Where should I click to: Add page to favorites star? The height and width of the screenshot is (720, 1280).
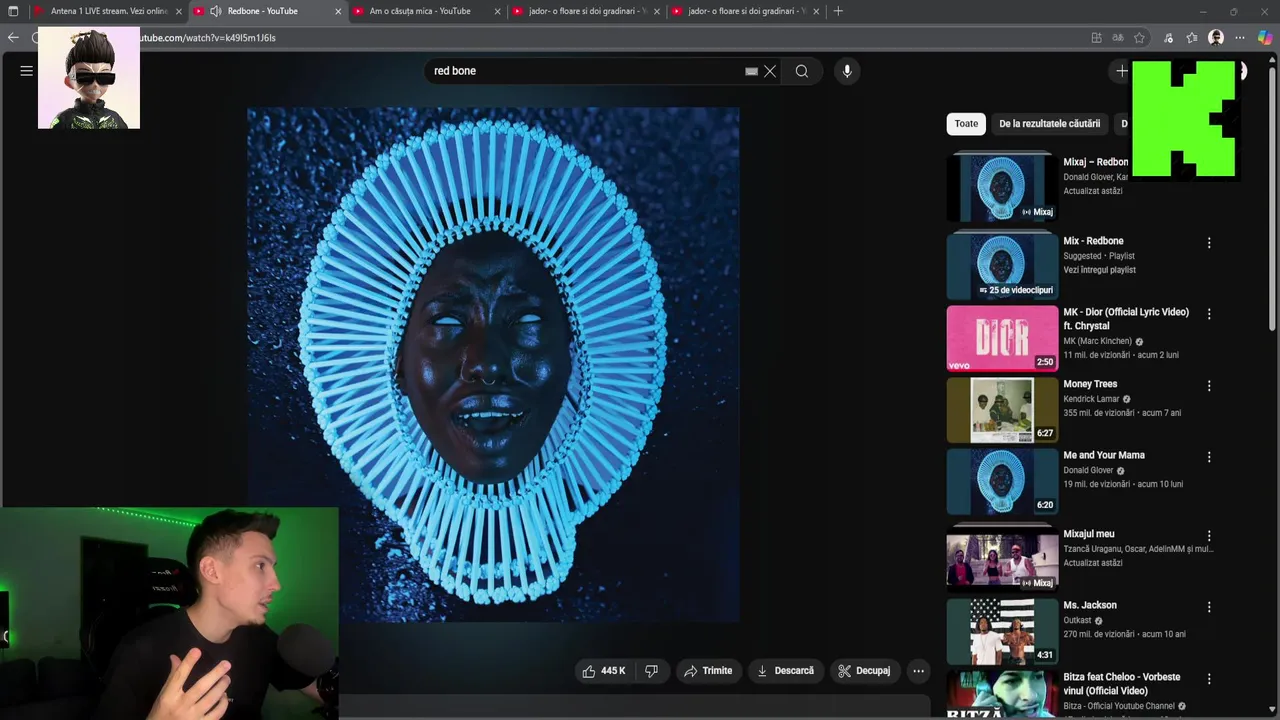point(1139,38)
